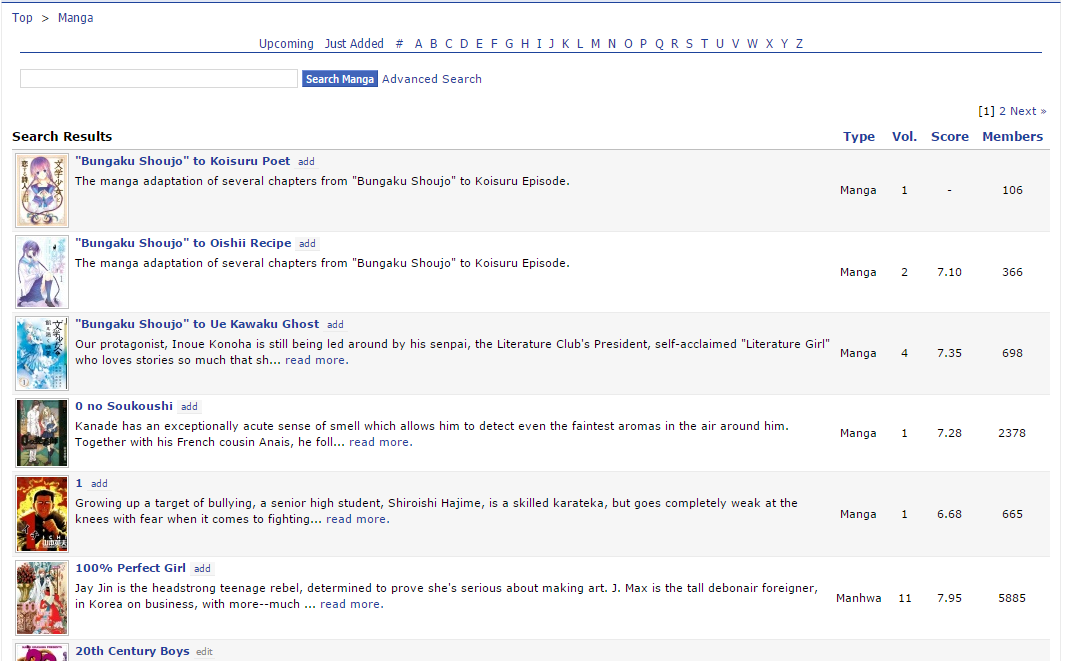Go to the Next results page
The width and height of the screenshot is (1089, 661).
[1028, 111]
